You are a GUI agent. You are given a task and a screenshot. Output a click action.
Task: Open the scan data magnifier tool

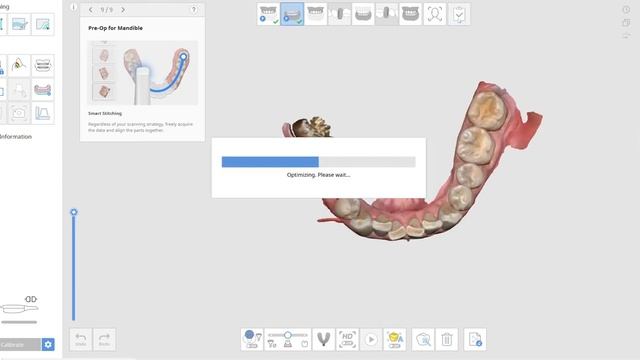[x=423, y=340]
